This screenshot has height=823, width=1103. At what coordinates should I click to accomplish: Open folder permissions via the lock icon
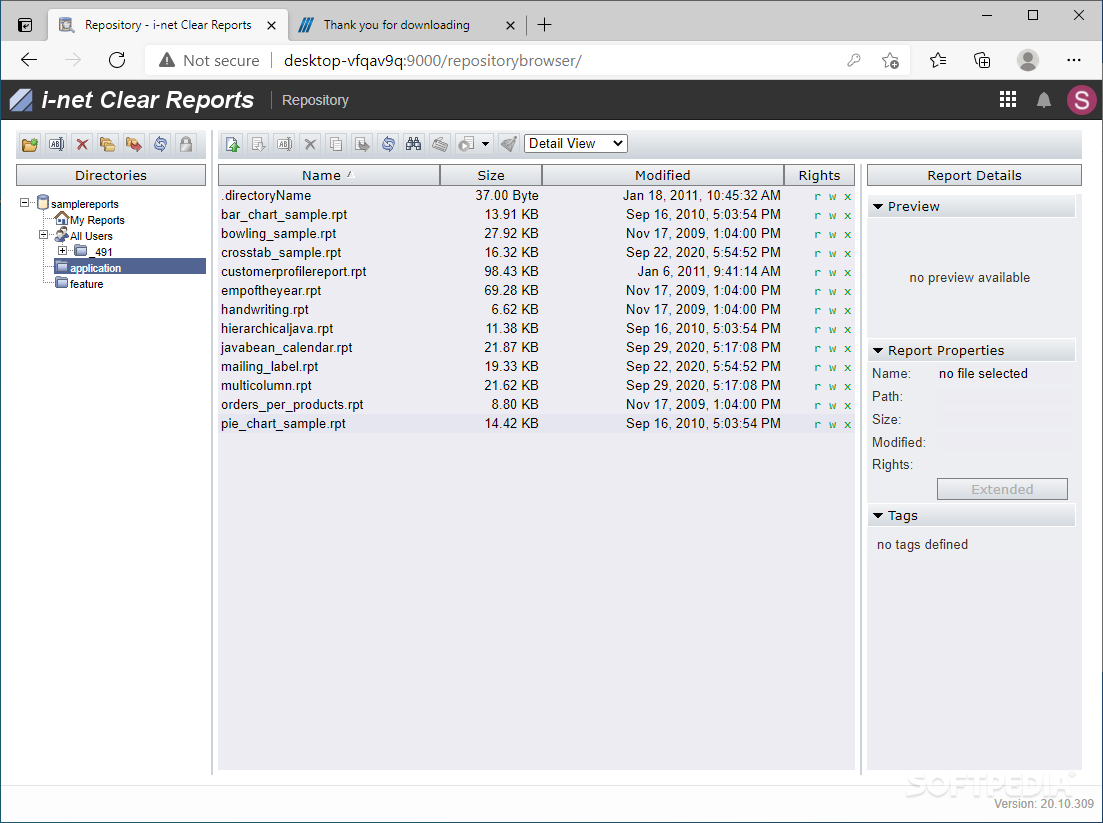click(186, 144)
